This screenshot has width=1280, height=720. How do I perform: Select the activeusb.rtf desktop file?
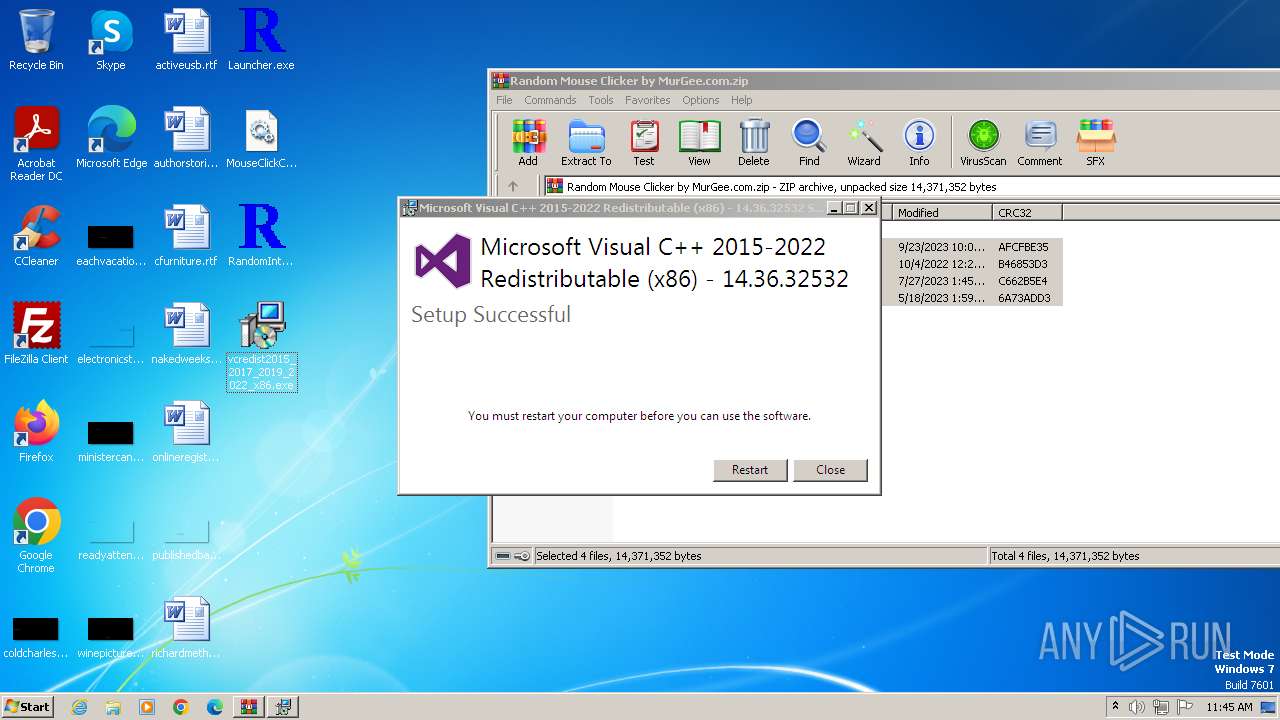tap(186, 40)
